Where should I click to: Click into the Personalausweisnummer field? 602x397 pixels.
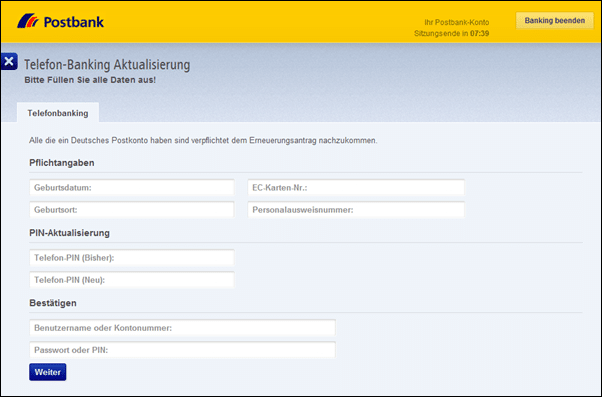point(356,210)
